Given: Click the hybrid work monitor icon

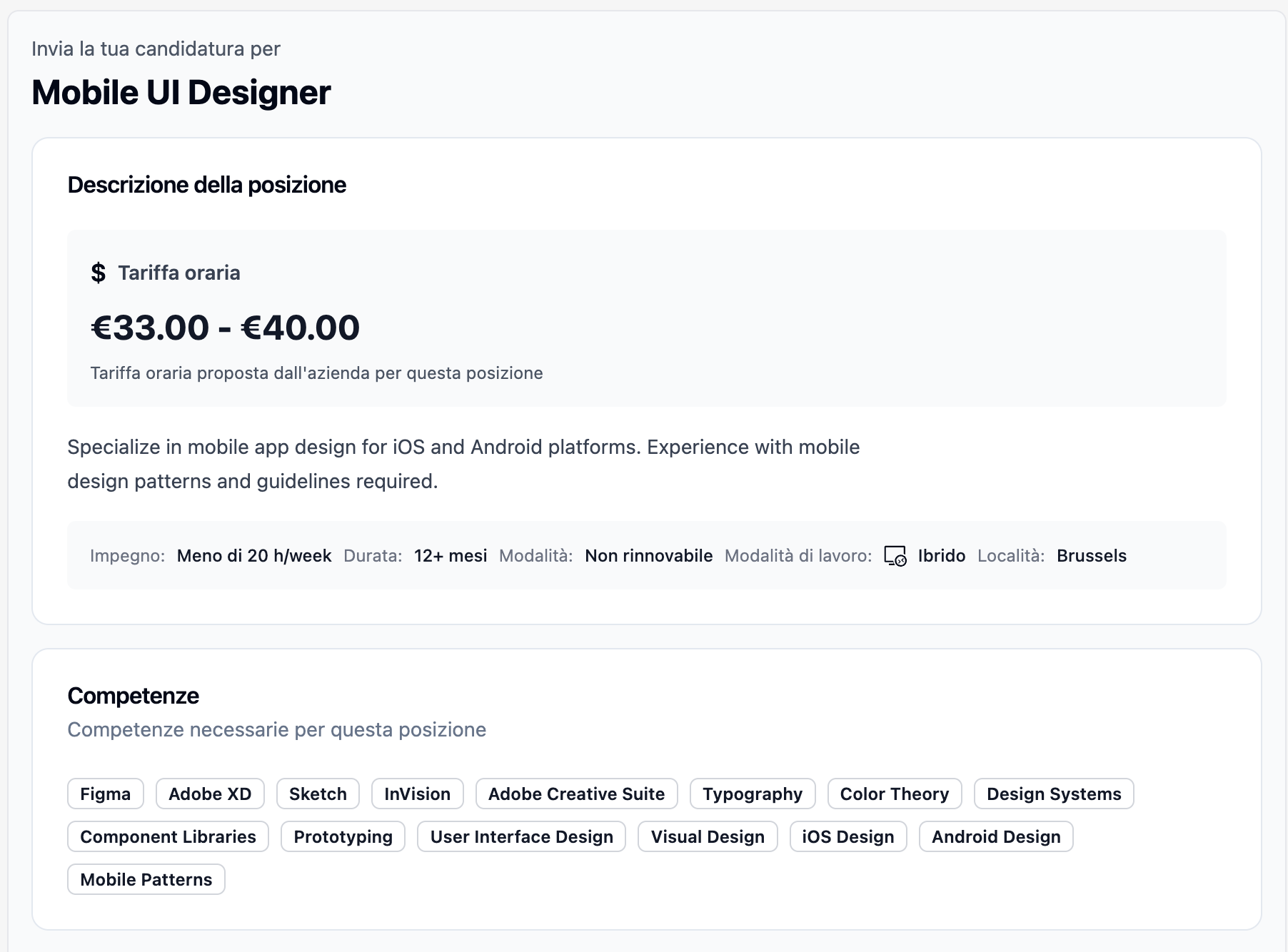Looking at the screenshot, I should click(895, 556).
